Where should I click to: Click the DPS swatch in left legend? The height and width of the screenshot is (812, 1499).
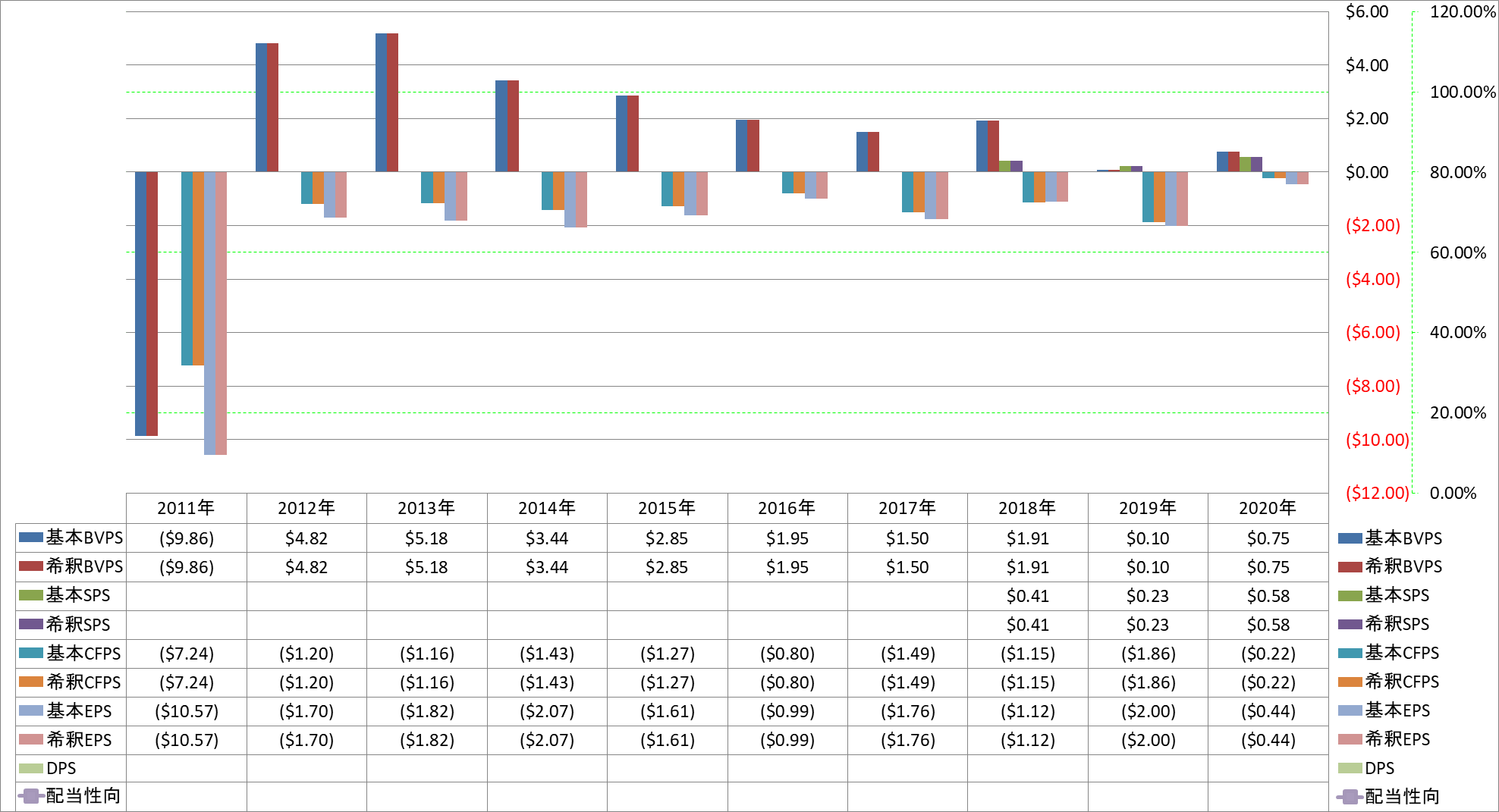point(30,768)
